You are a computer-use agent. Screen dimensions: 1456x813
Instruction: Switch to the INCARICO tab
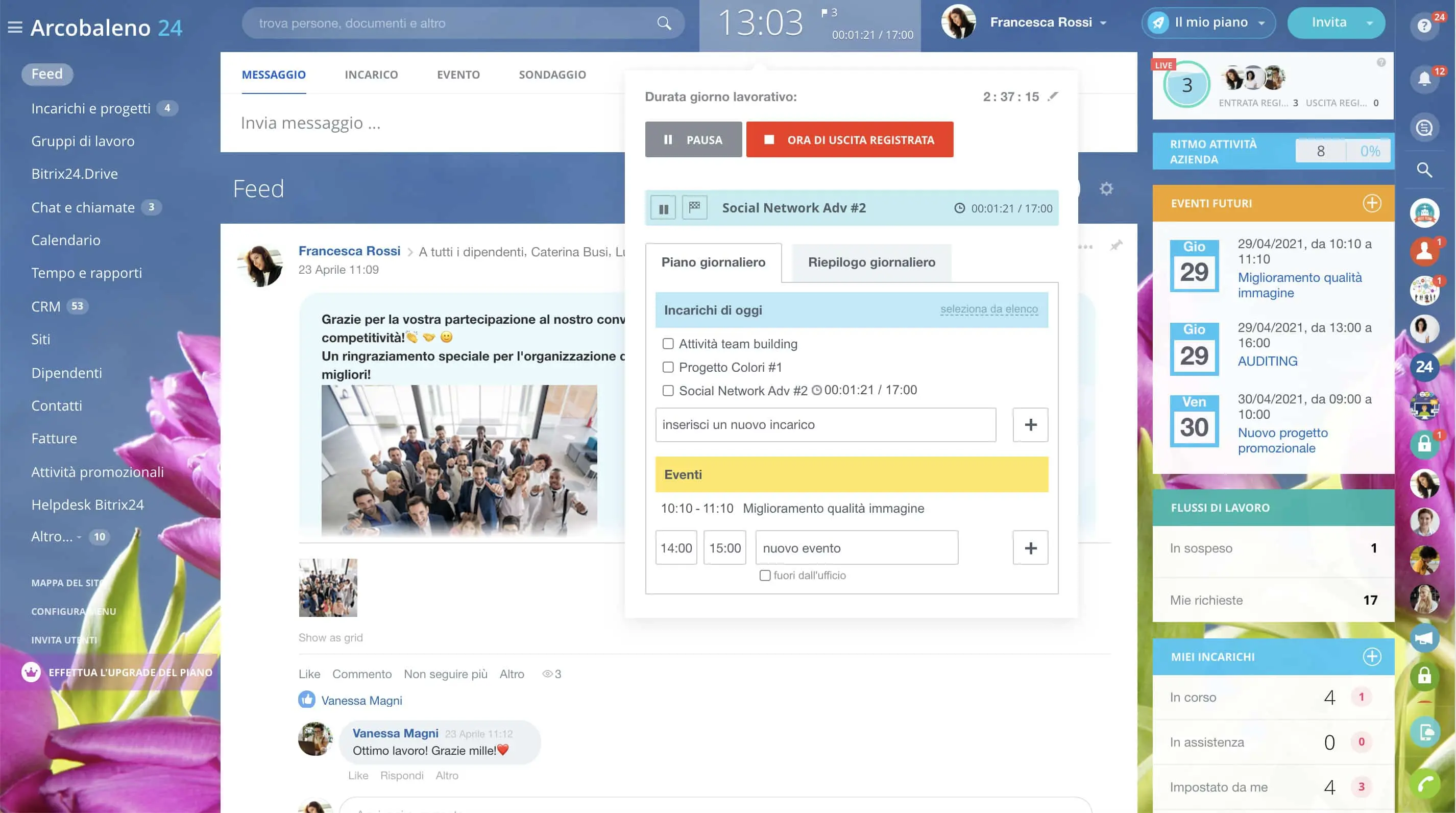click(371, 75)
